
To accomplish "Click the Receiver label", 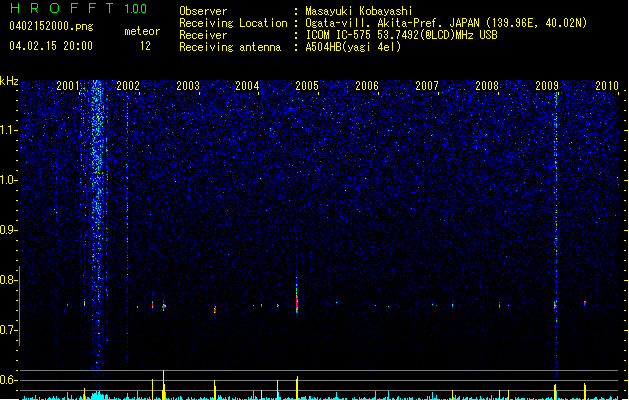I will (x=203, y=35).
